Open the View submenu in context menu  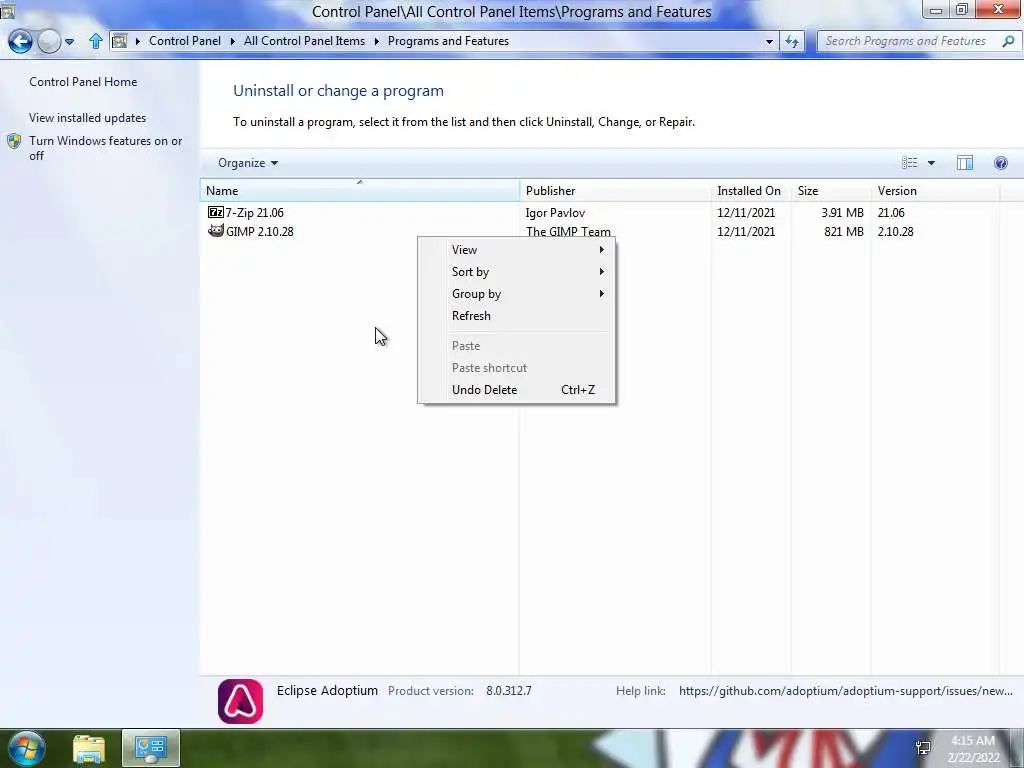(516, 249)
